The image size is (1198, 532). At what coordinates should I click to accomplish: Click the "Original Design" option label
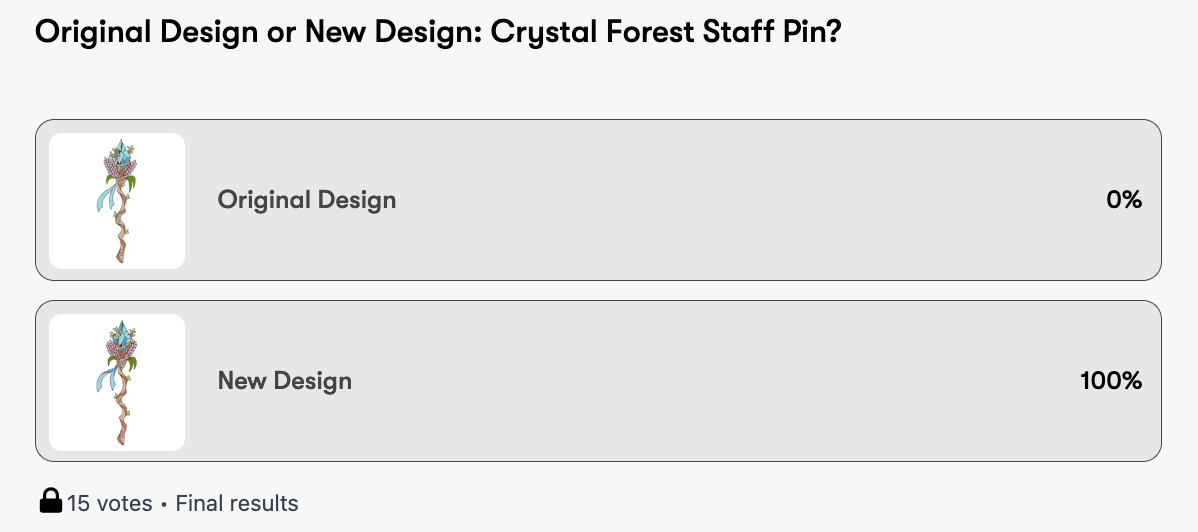307,200
